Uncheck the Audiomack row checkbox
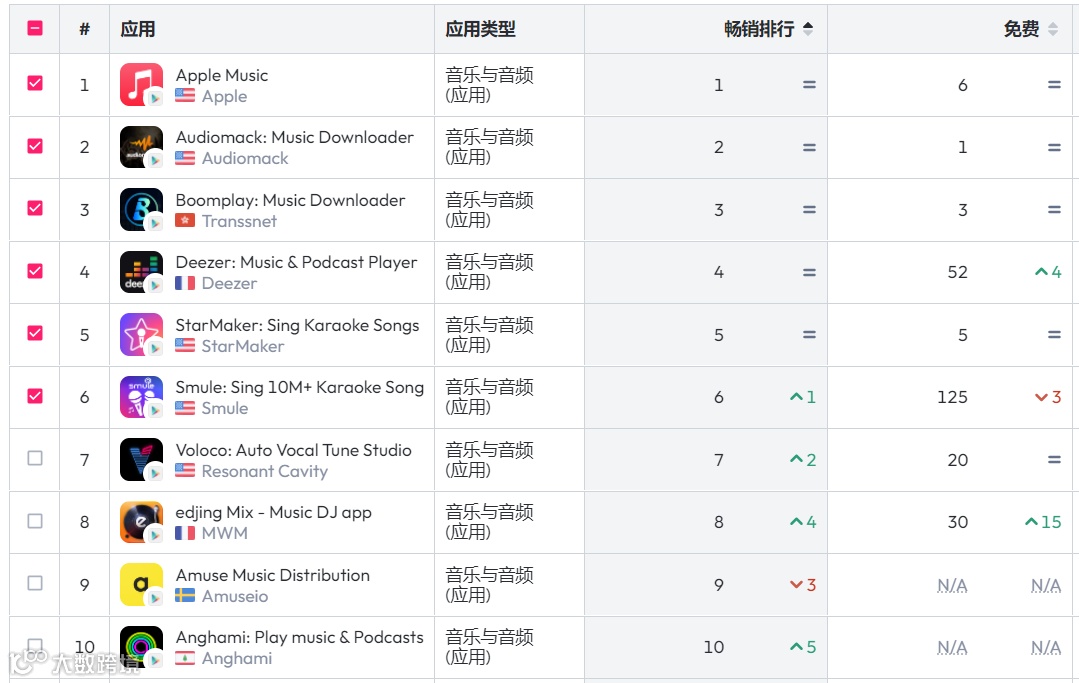 click(35, 146)
